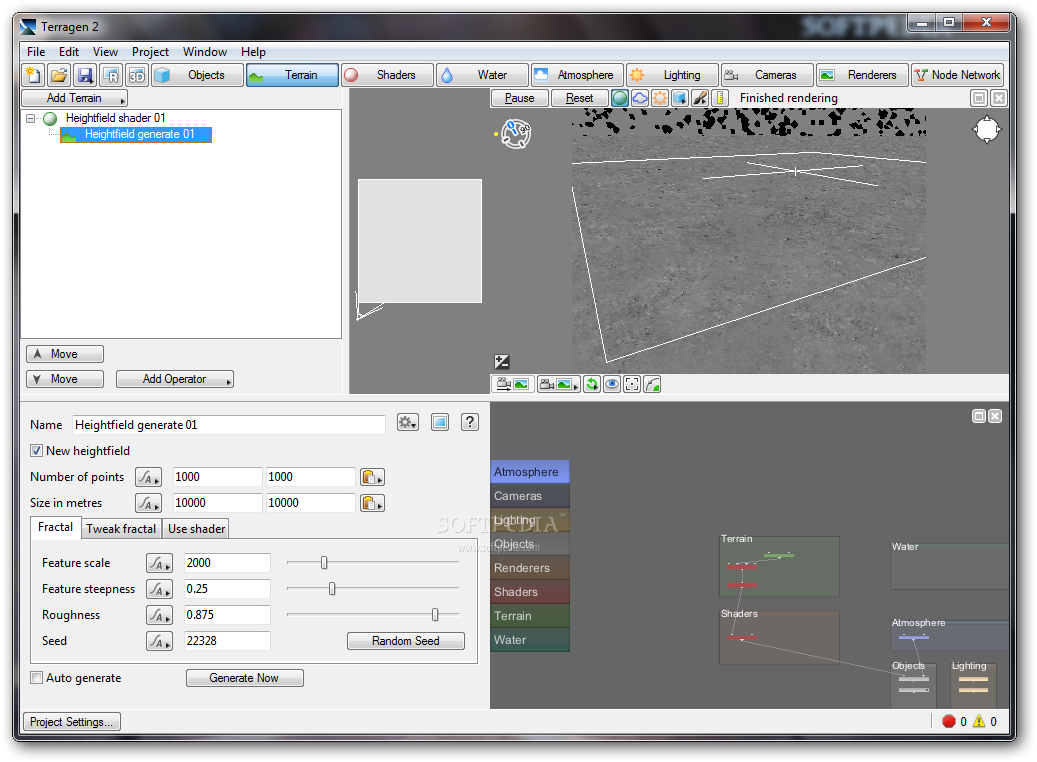Click the green refresh render icon
This screenshot has width=1037, height=762.
(592, 384)
